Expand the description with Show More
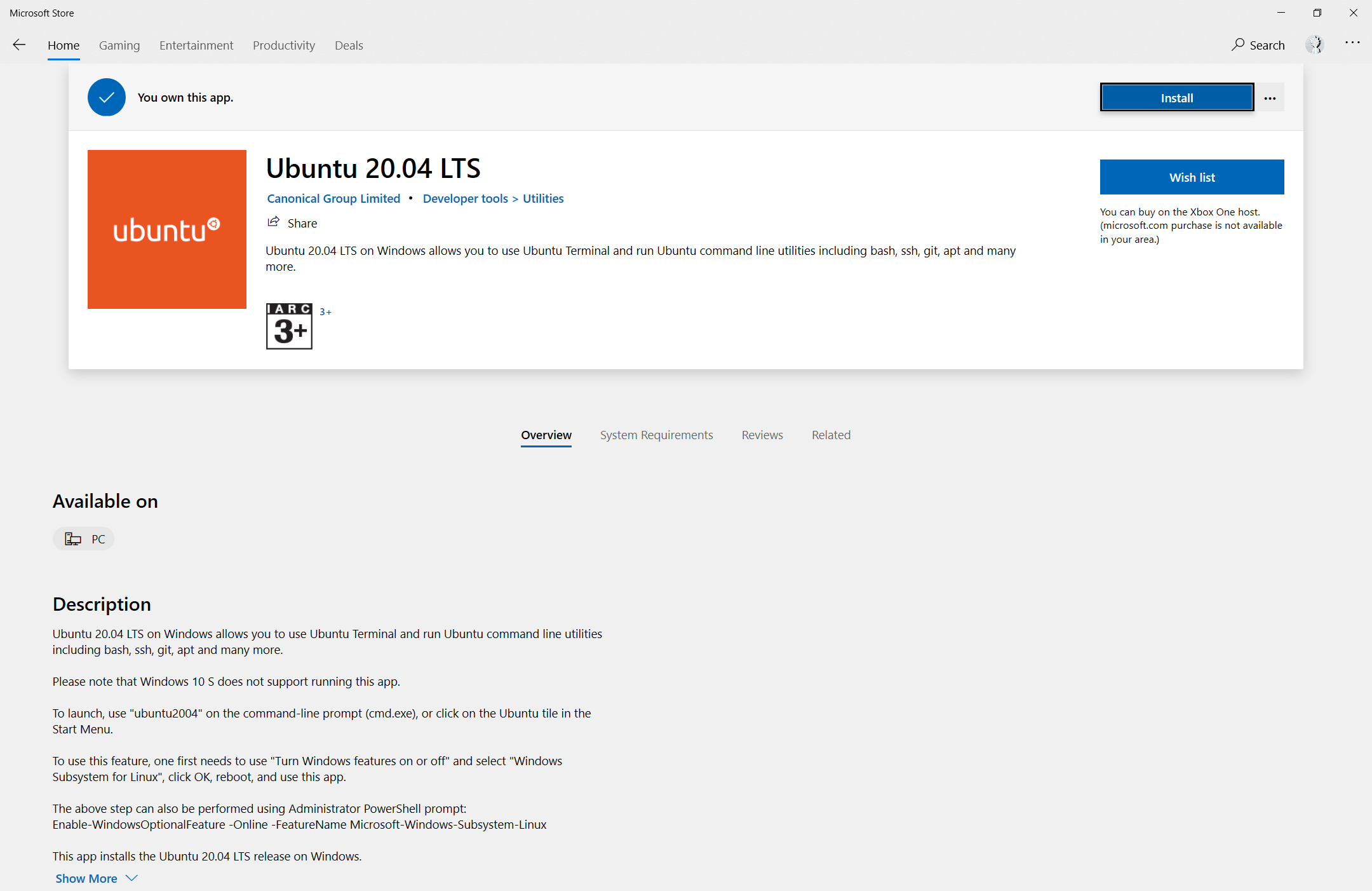This screenshot has height=891, width=1372. point(96,878)
